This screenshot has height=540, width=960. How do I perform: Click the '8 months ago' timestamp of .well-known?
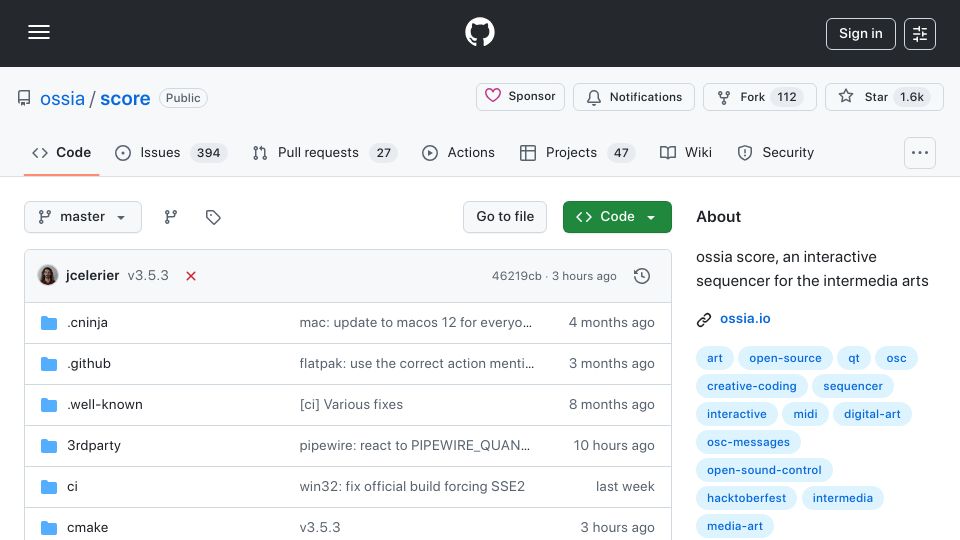click(x=611, y=405)
